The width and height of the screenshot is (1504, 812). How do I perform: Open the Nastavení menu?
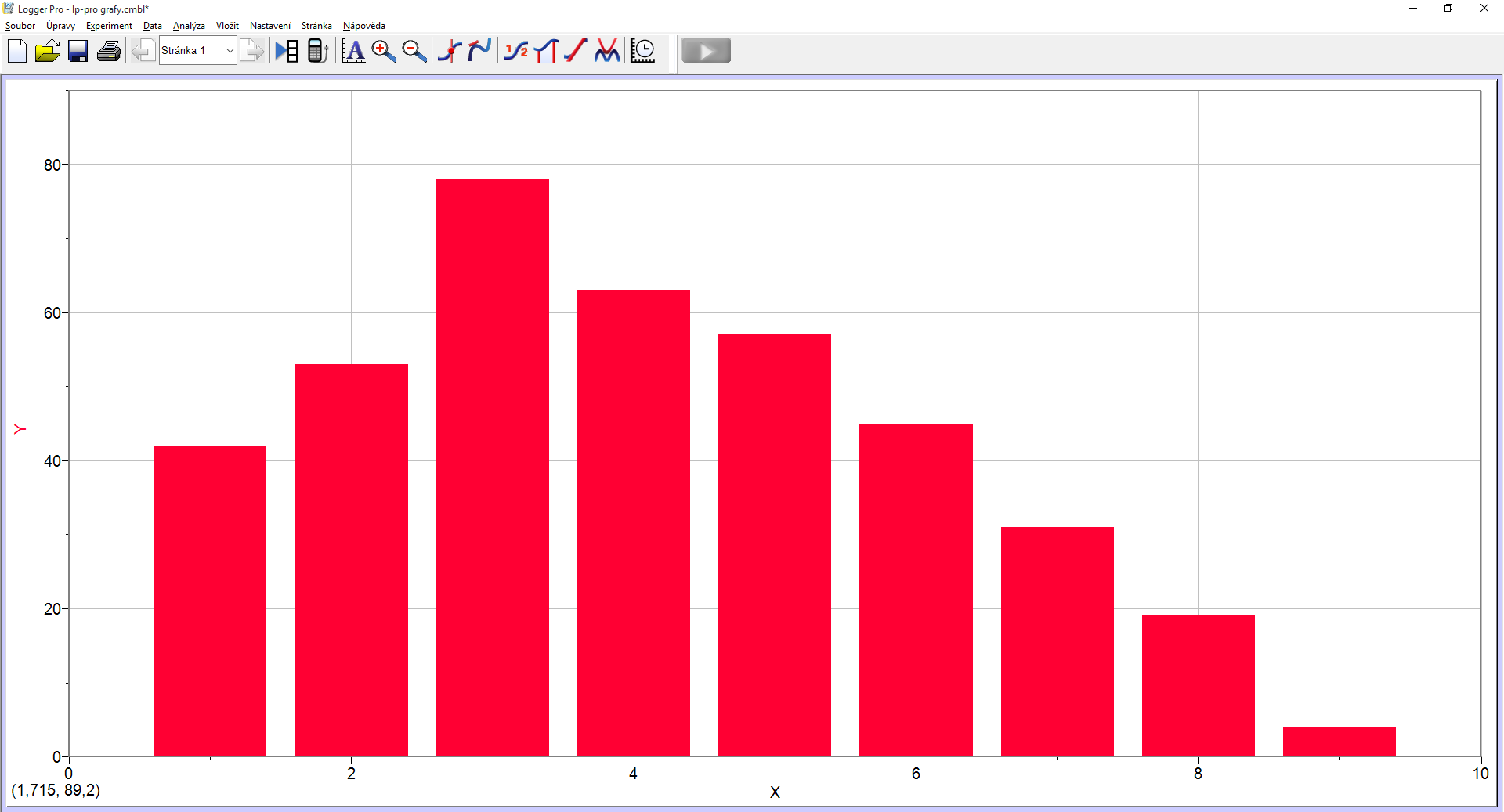270,26
